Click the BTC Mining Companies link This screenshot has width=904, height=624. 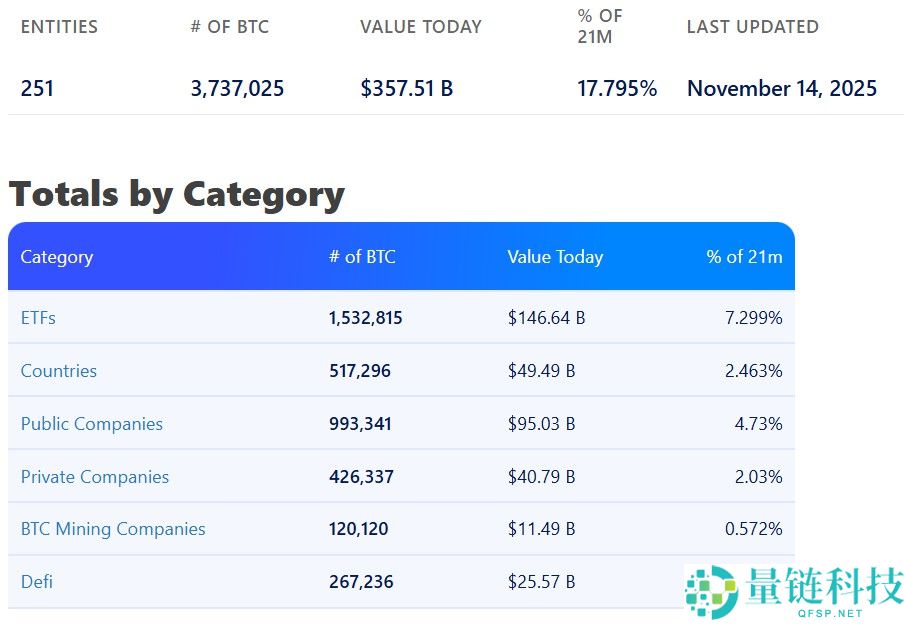point(112,529)
